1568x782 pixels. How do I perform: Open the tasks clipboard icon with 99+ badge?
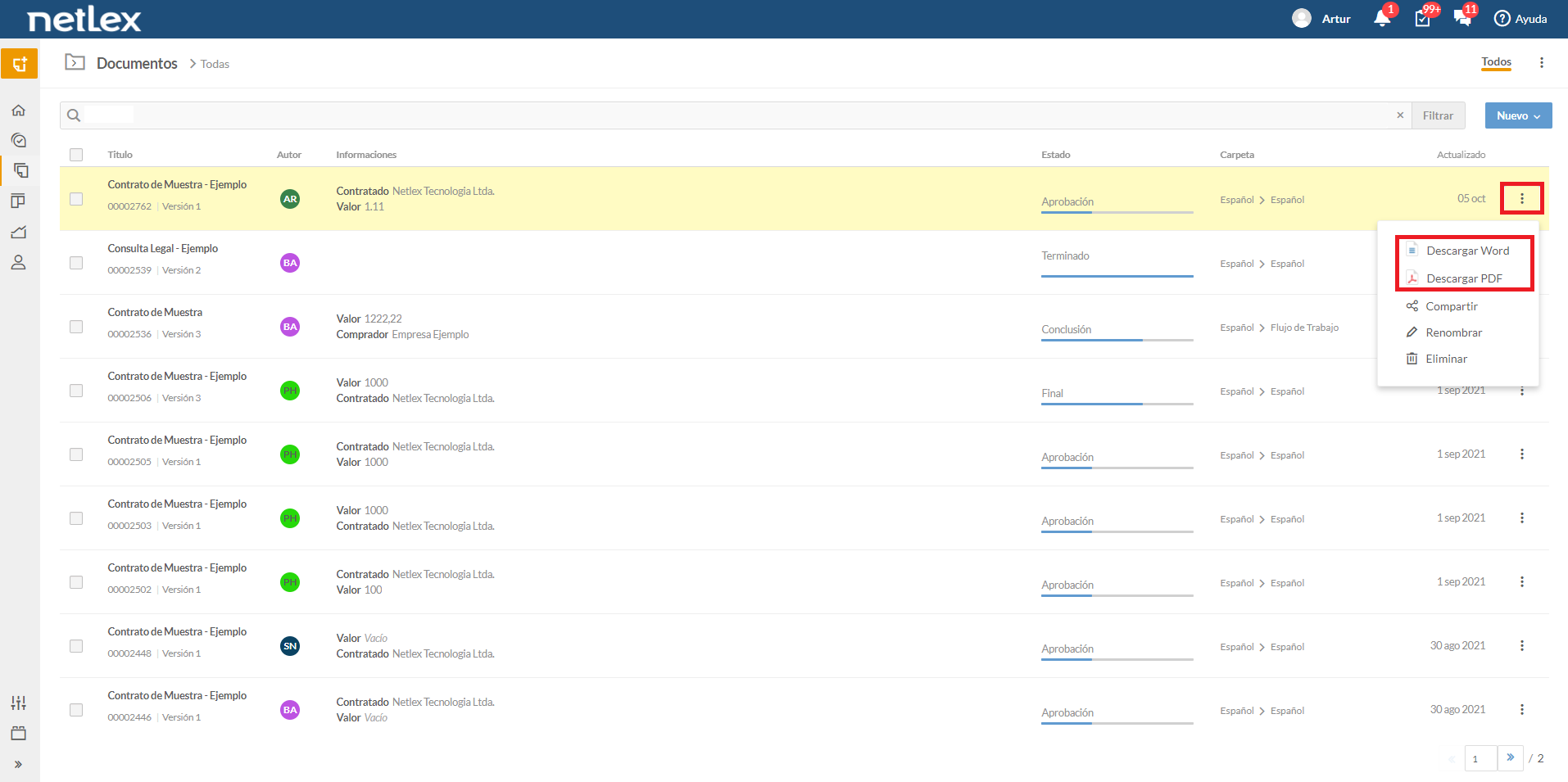tap(1423, 19)
